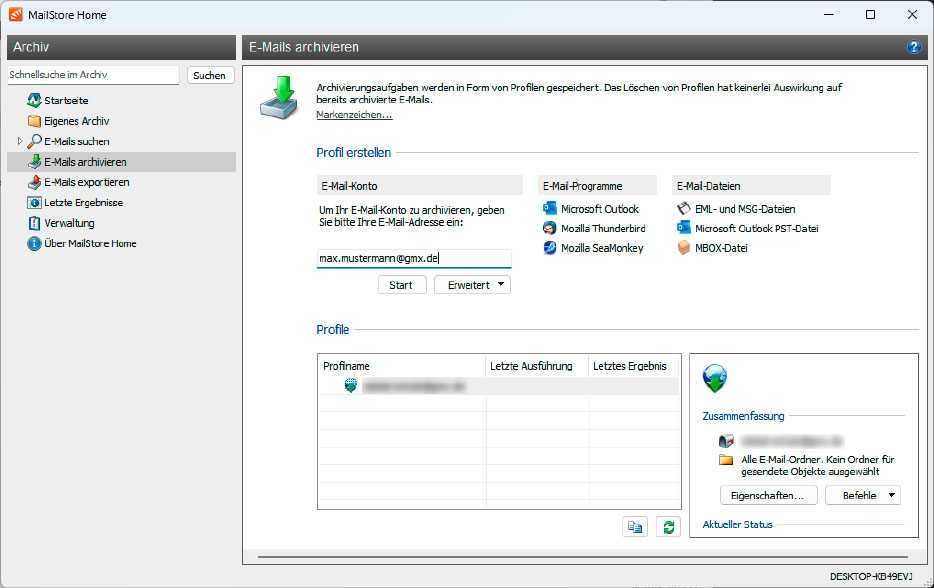934x588 pixels.
Task: Click the MBOX-Datei box icon
Action: [x=684, y=248]
